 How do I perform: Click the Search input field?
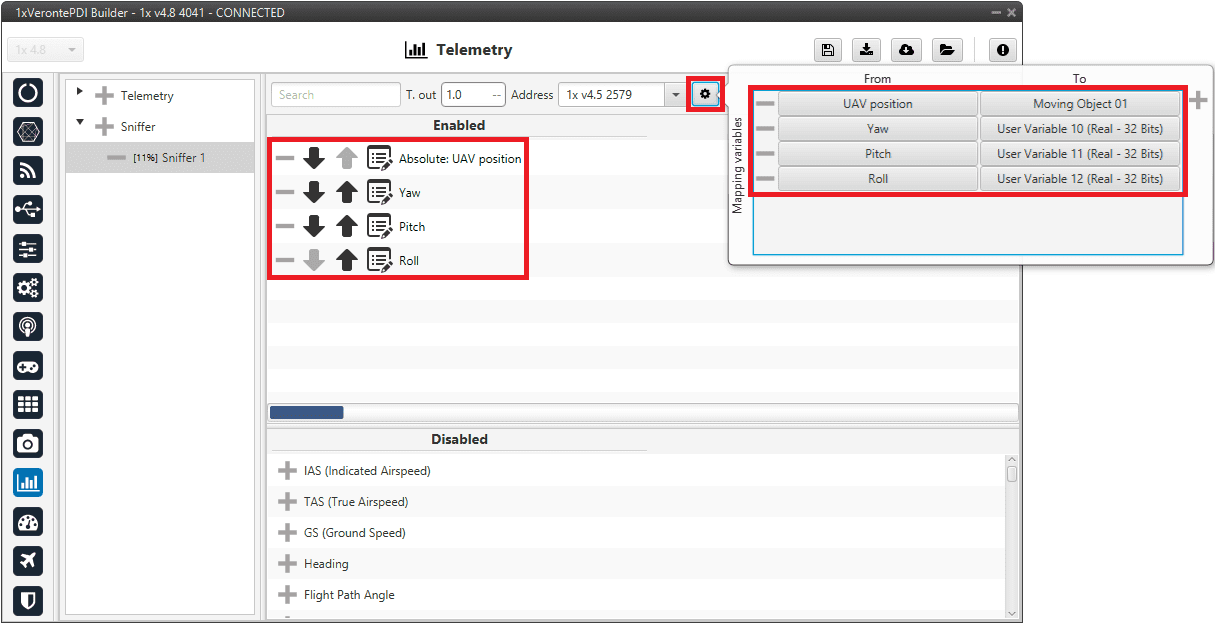click(335, 95)
